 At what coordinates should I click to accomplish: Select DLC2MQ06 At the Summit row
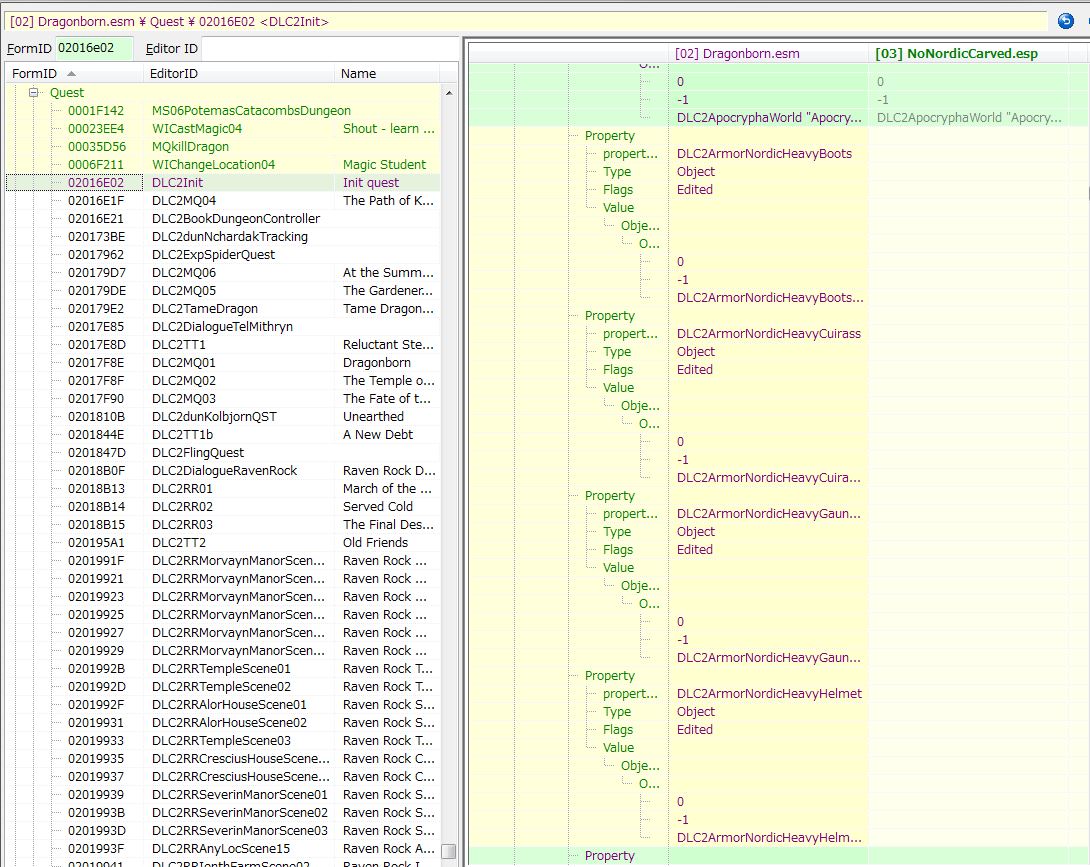[x=223, y=273]
